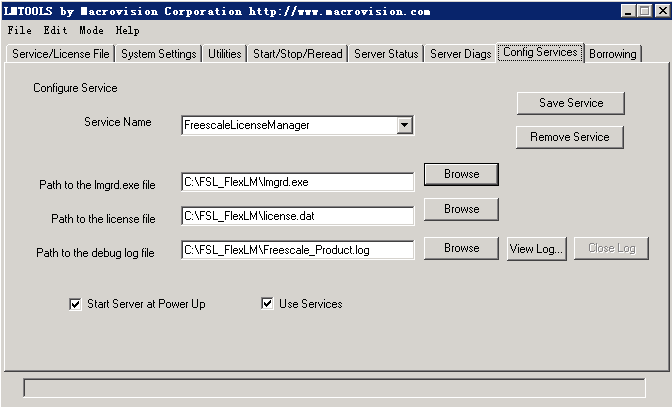Open the File menu
This screenshot has width=672, height=407.
click(x=19, y=30)
